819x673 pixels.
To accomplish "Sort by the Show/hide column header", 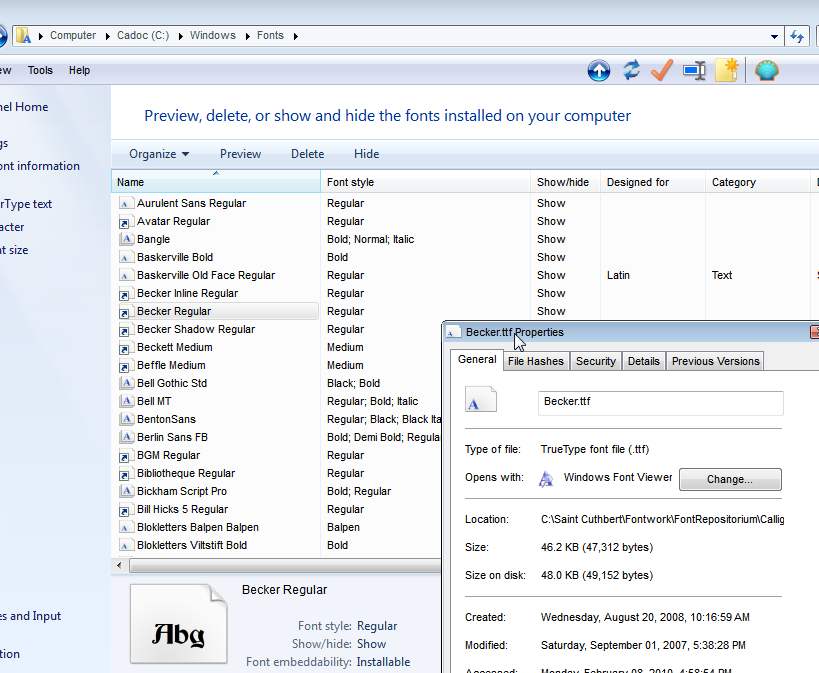I will 565,182.
